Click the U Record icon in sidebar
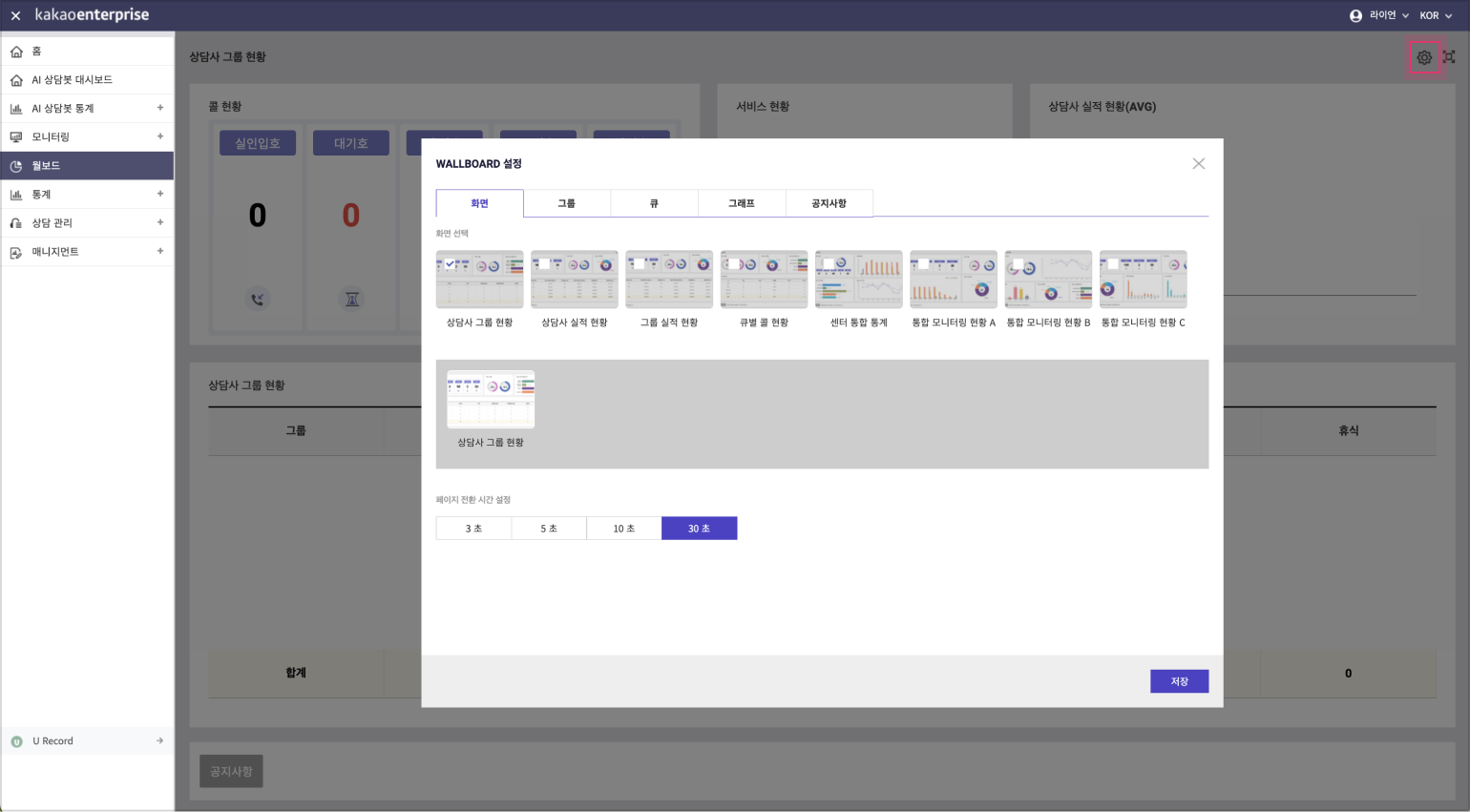 [16, 741]
